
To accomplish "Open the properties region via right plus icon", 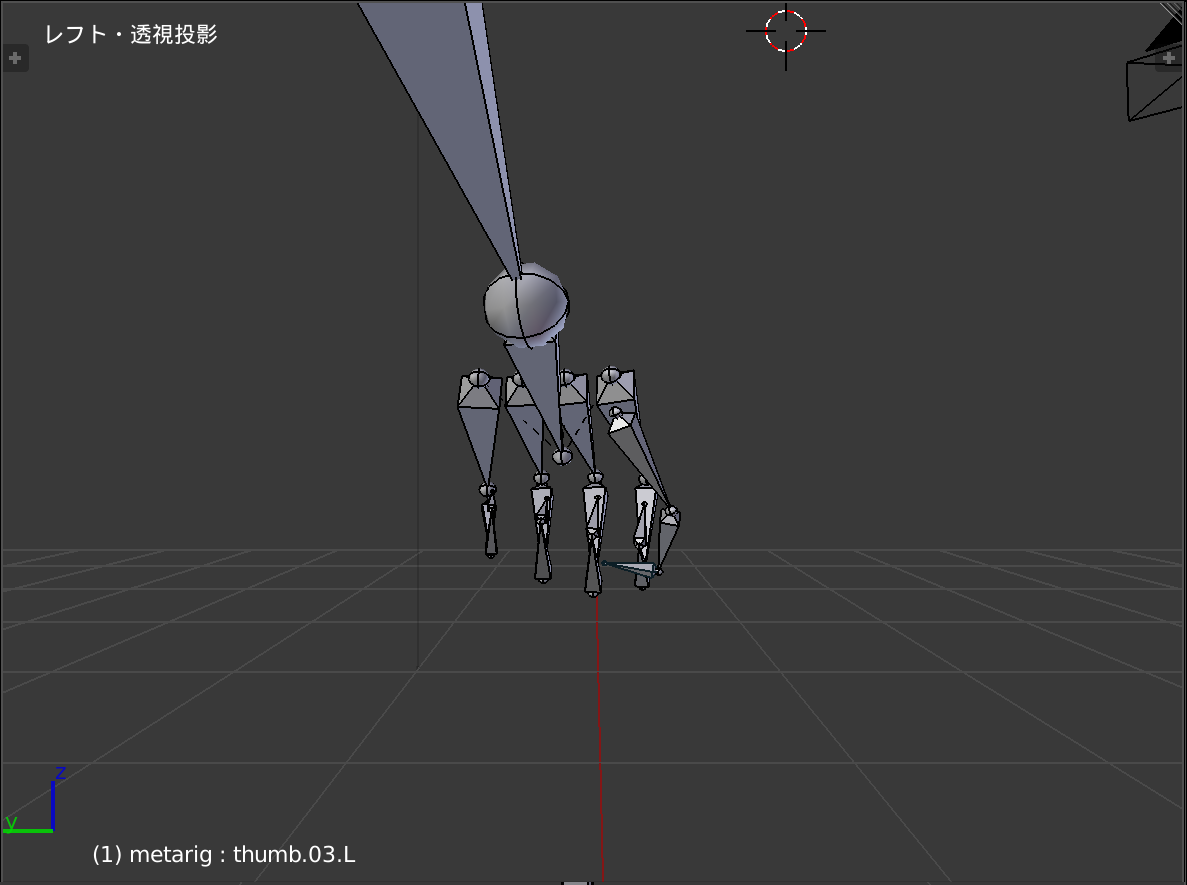I will tap(1168, 59).
